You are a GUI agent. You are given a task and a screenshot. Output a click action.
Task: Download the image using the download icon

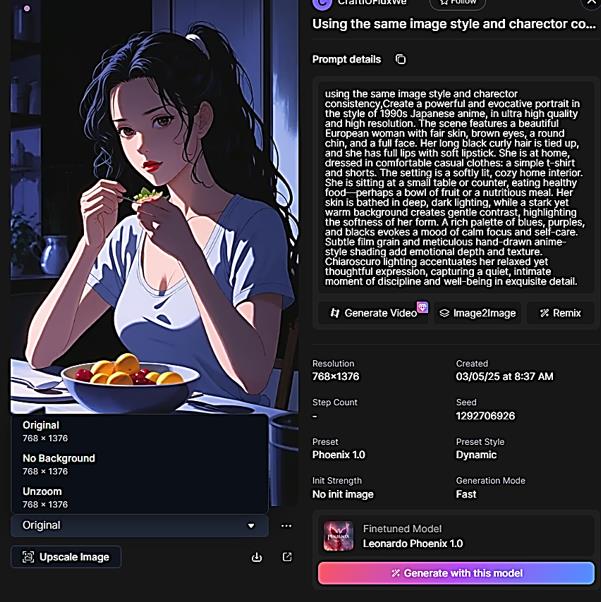pos(257,557)
